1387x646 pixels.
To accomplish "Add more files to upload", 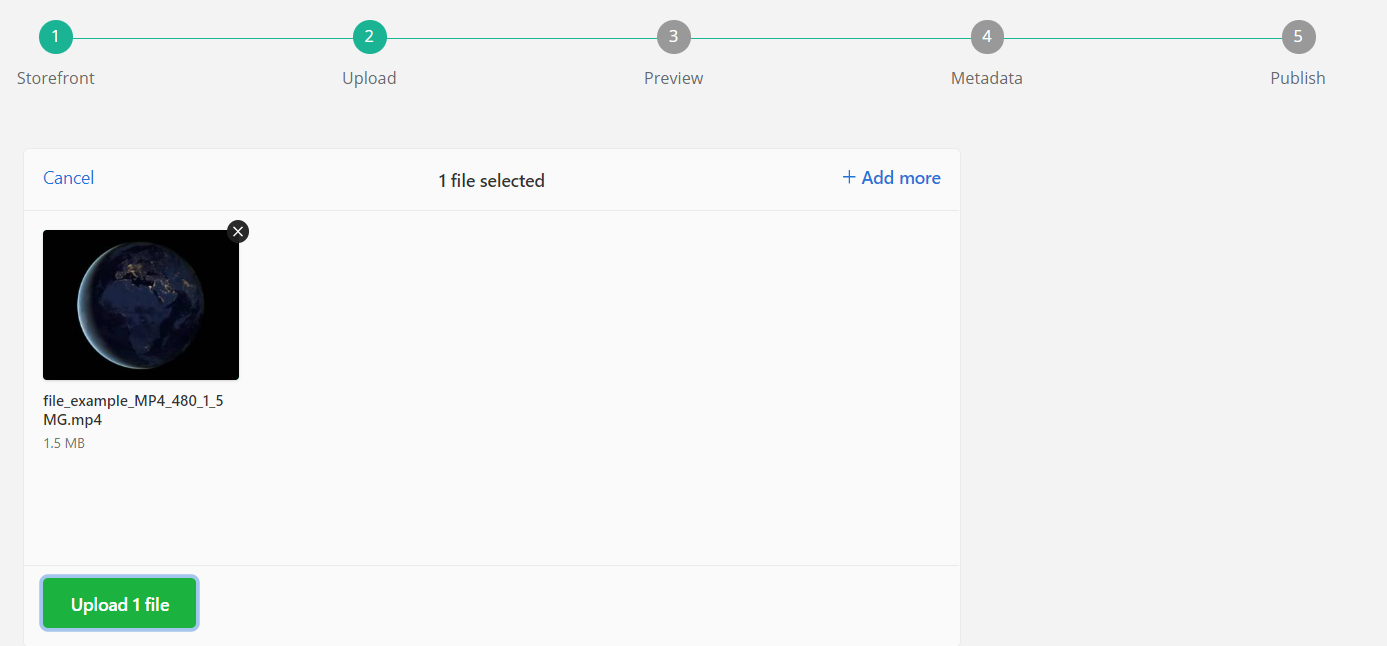I will (x=891, y=178).
